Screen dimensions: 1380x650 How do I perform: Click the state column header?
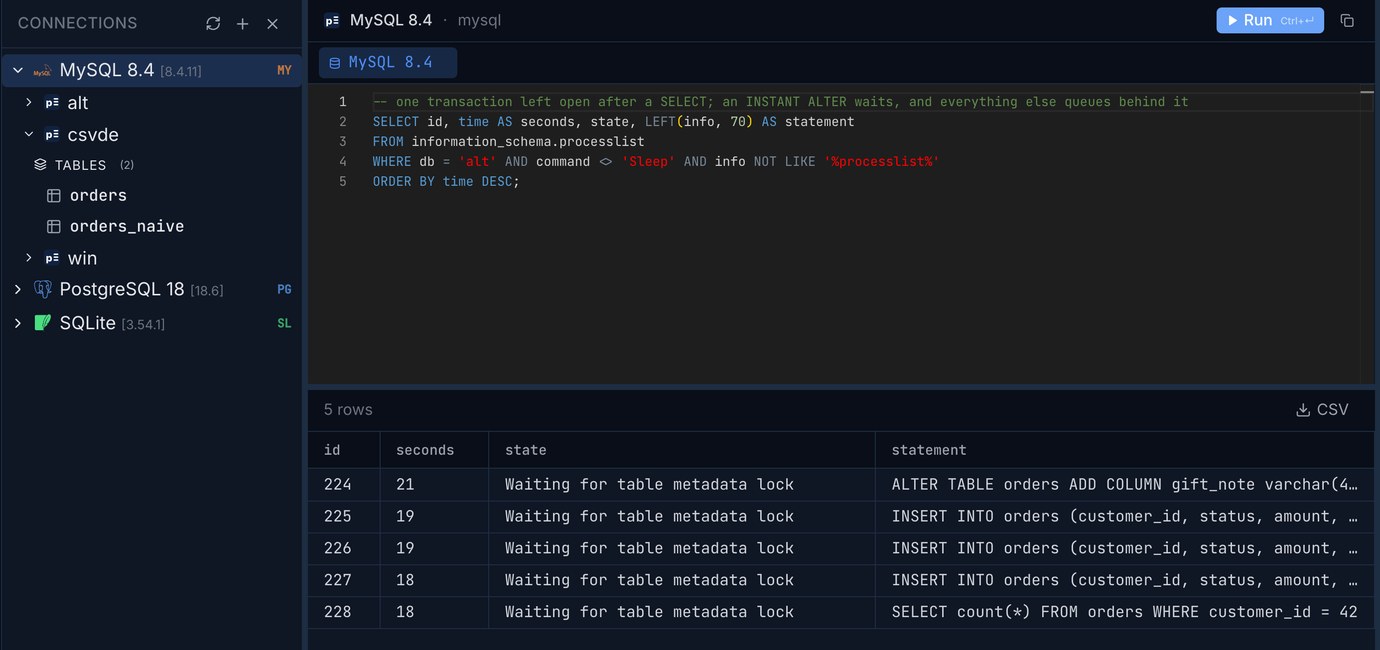click(682, 450)
